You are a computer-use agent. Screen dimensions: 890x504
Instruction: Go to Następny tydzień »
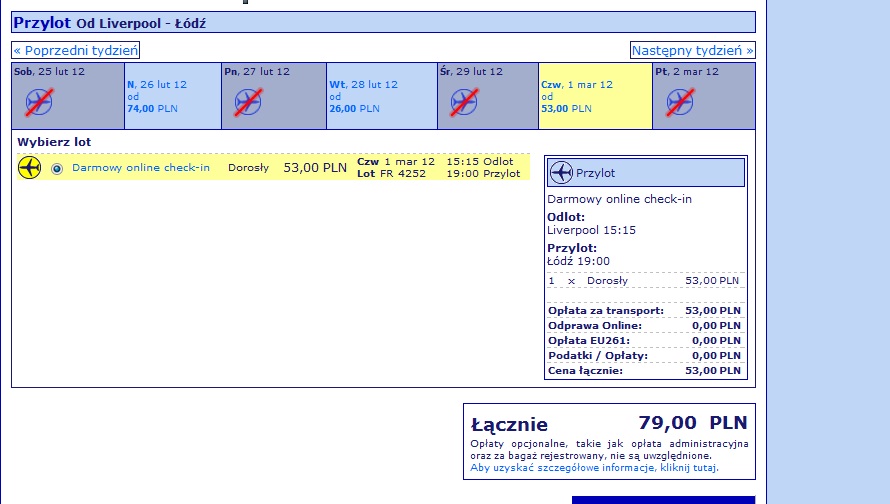[692, 50]
